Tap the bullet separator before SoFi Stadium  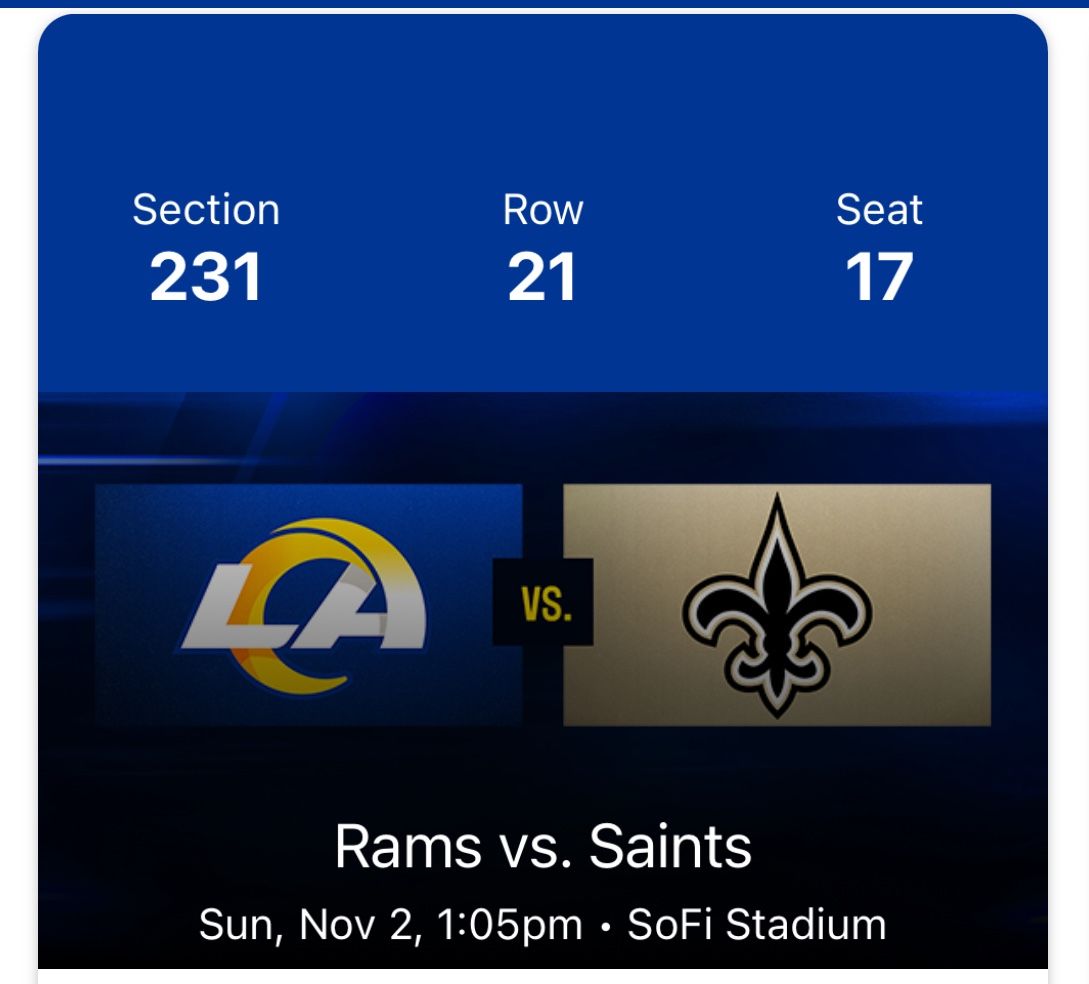click(605, 926)
